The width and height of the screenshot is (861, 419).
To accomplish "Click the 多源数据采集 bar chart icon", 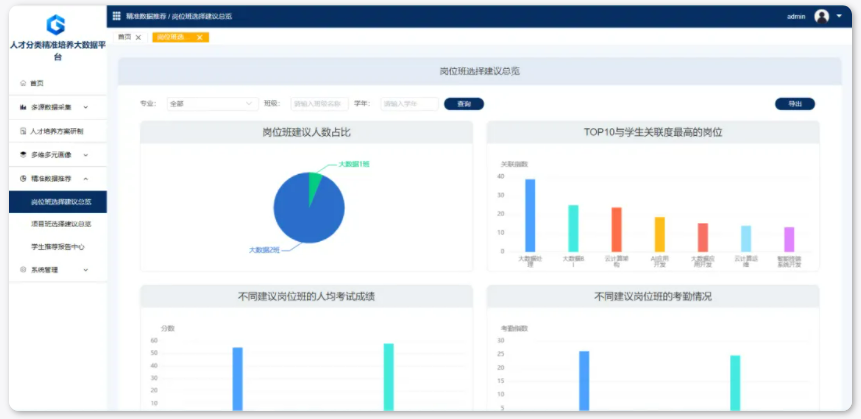I will click(23, 107).
